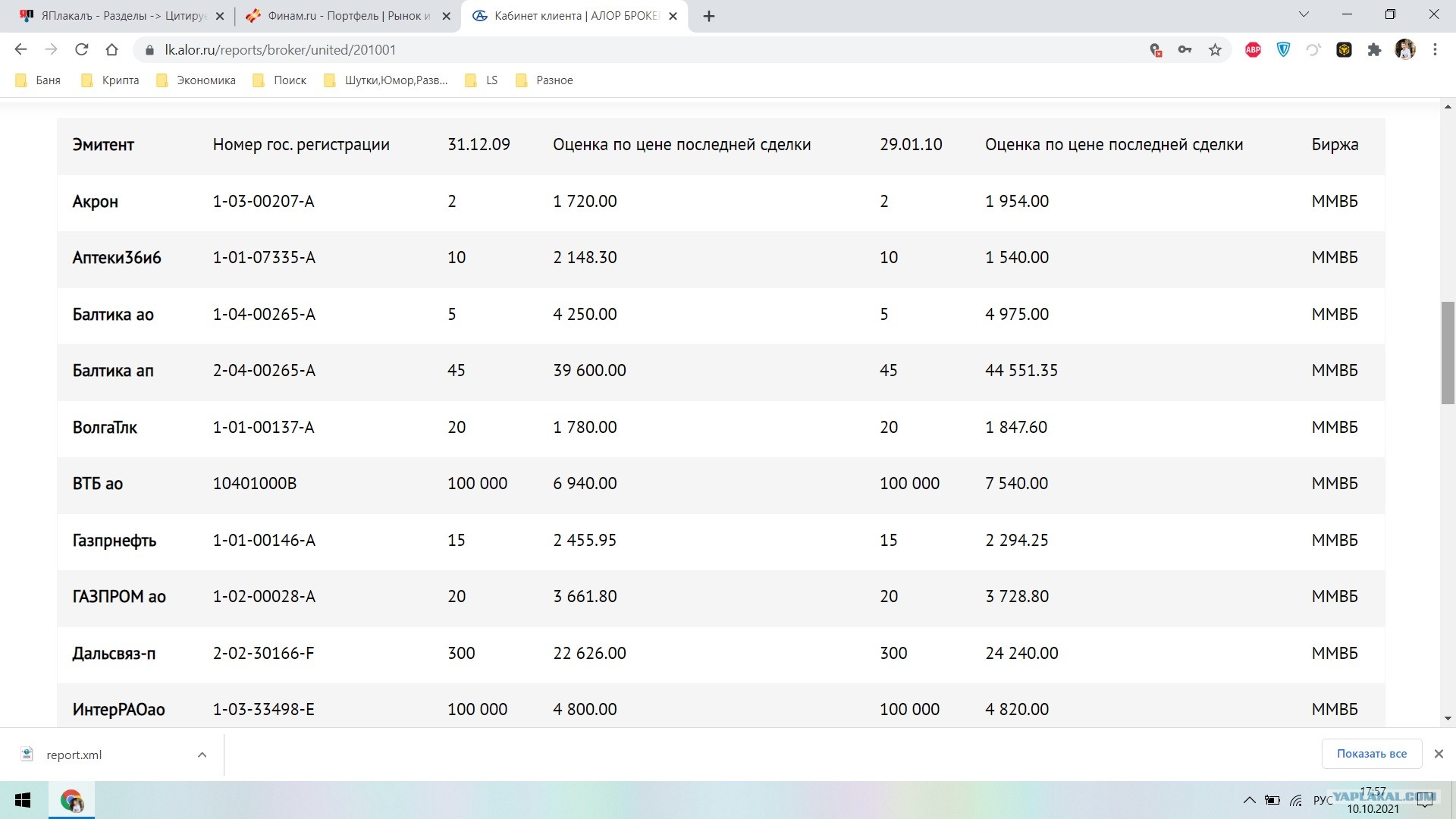Expand report.xml download options
This screenshot has height=819, width=1456.
(202, 755)
